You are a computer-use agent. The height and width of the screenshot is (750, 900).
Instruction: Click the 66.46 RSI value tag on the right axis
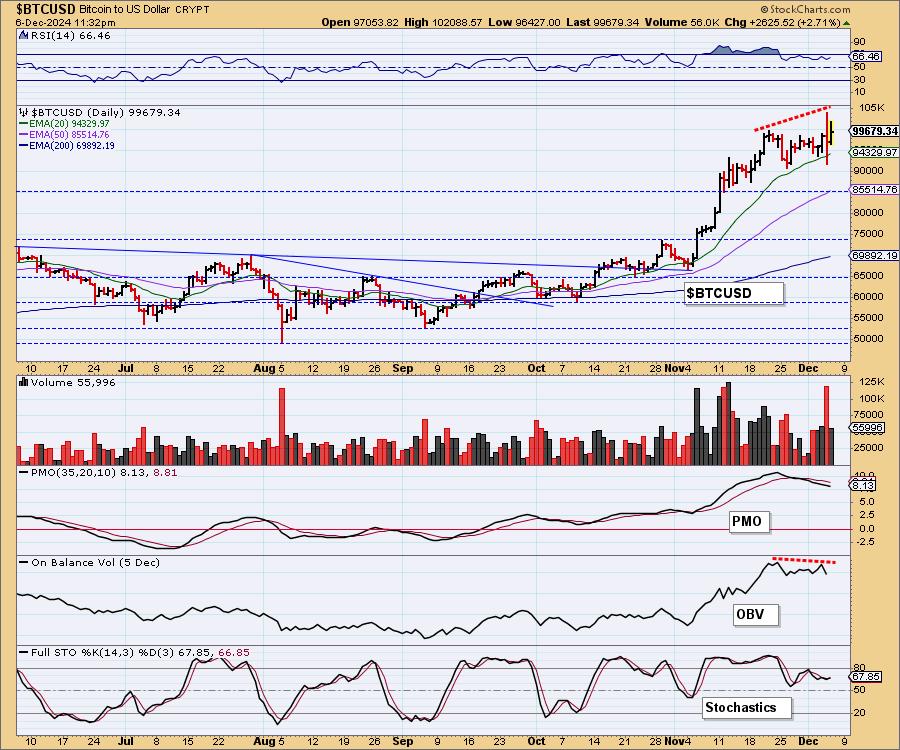coord(866,56)
